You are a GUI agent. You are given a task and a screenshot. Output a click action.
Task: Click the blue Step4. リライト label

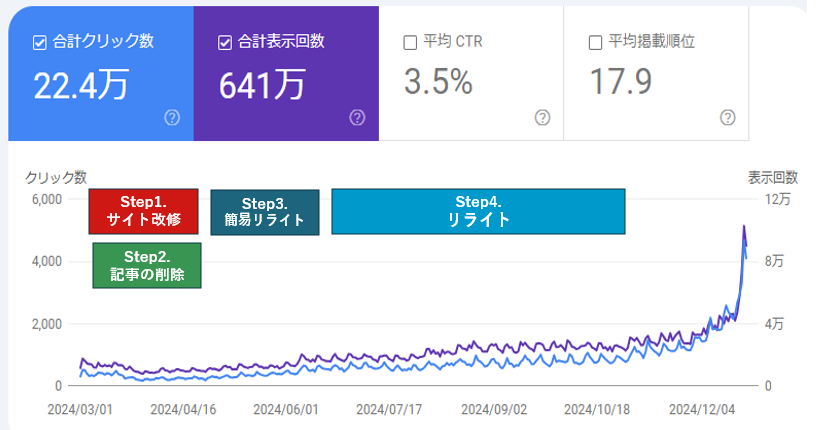(x=478, y=212)
